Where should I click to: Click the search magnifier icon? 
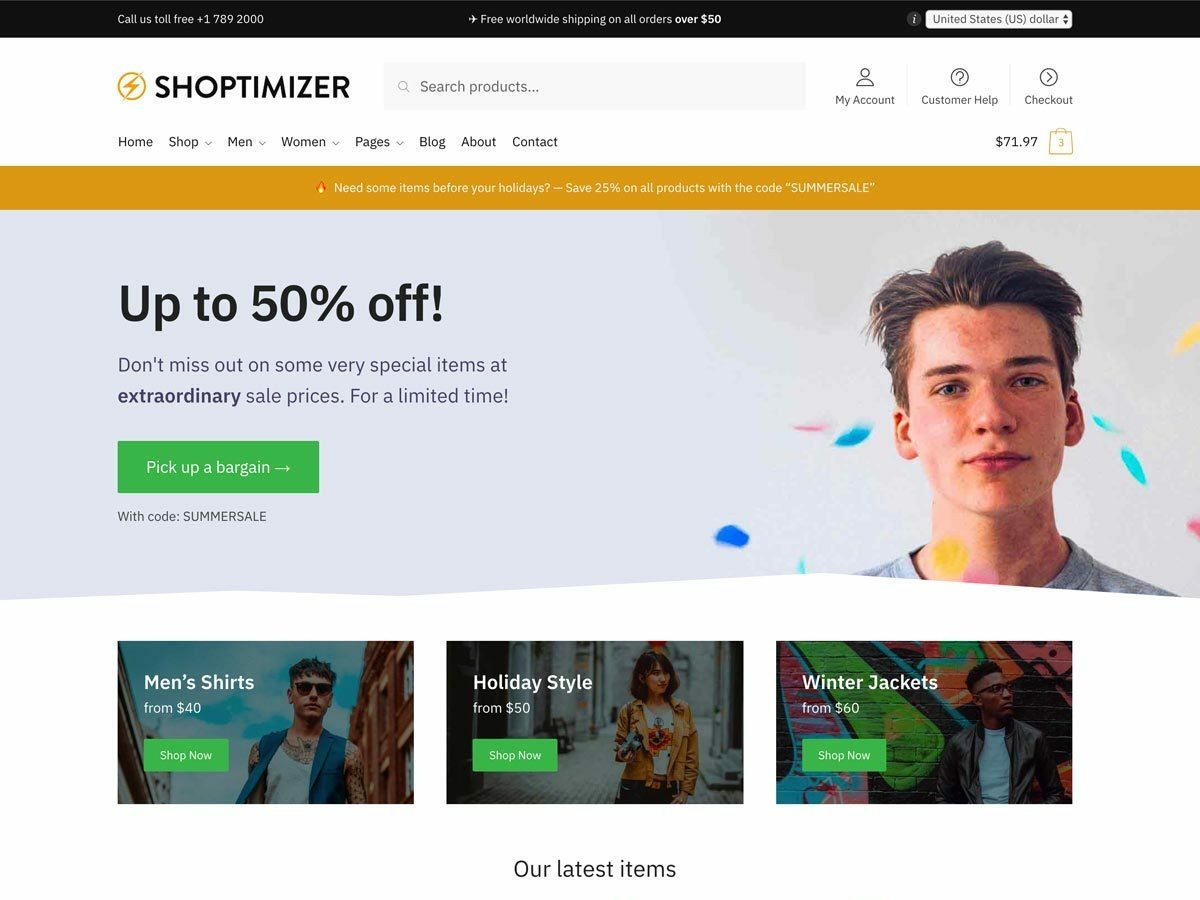click(404, 87)
